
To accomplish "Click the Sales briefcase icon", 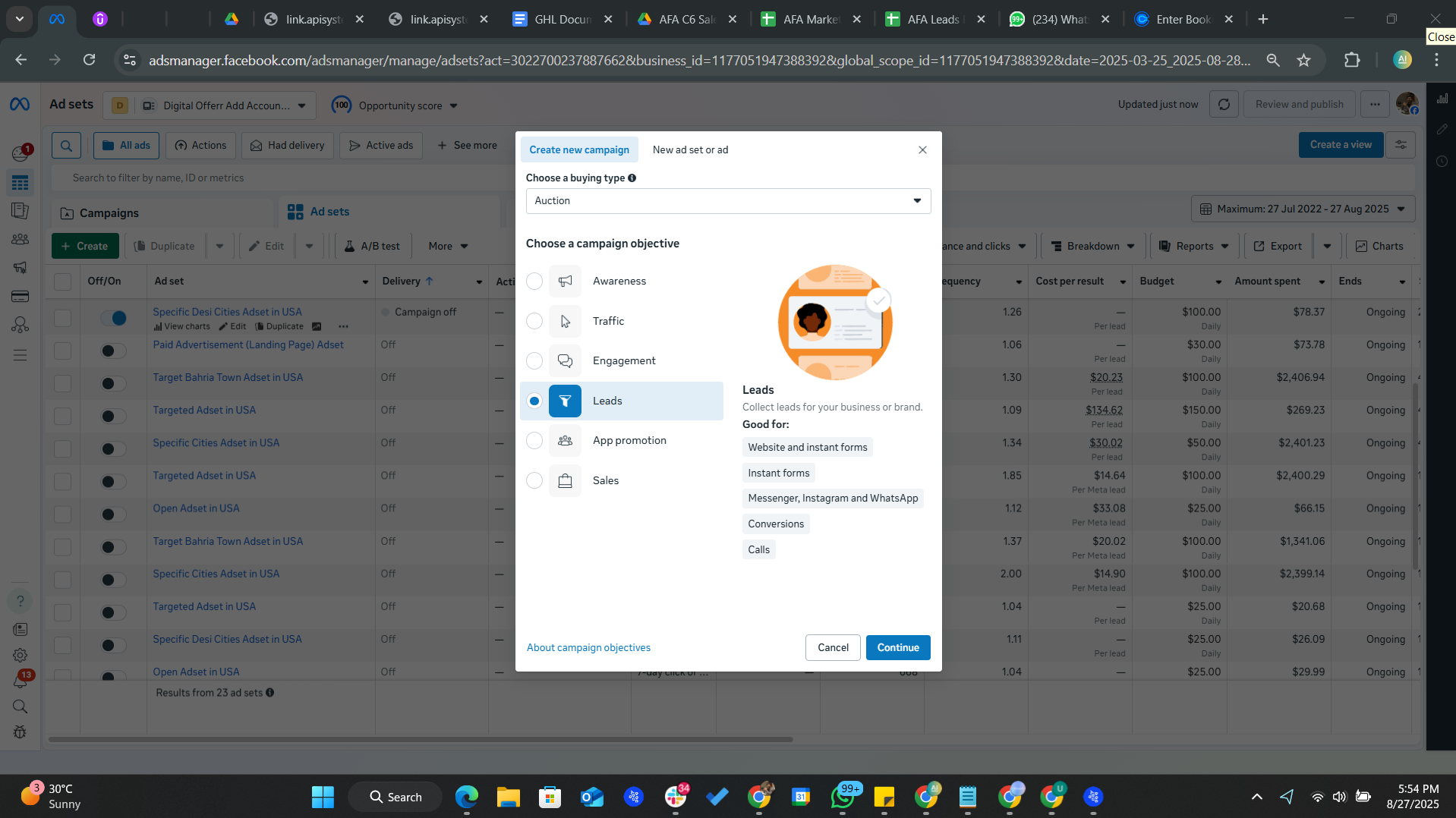I will (565, 480).
